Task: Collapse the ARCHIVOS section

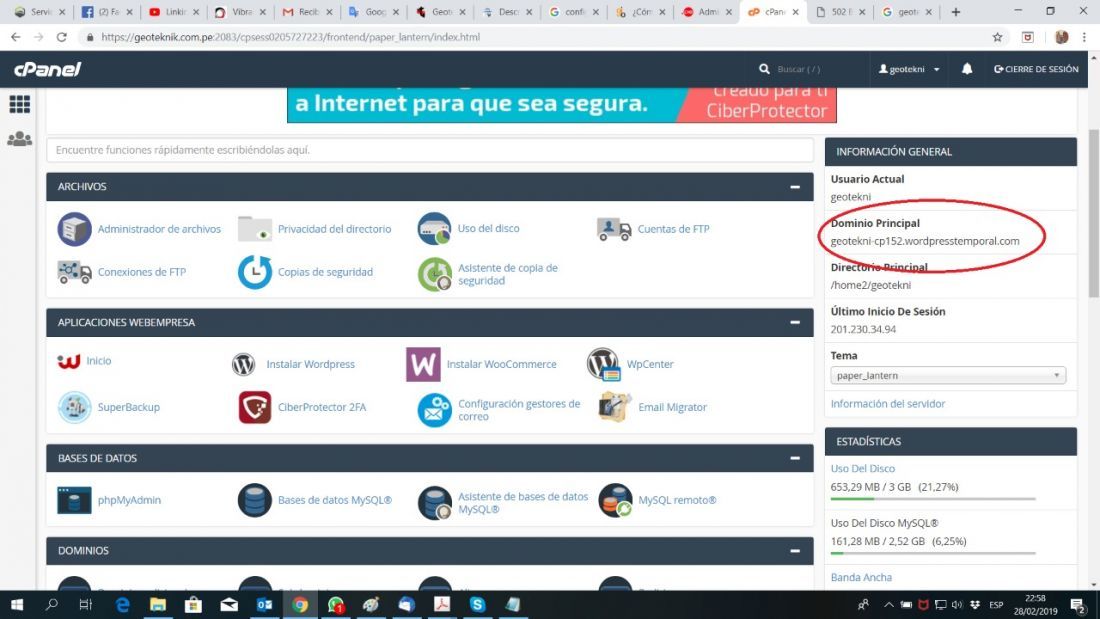Action: pyautogui.click(x=795, y=187)
